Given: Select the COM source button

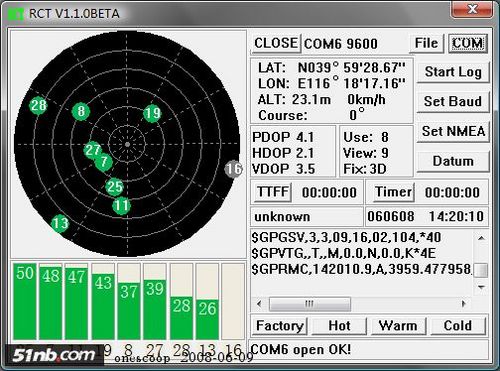Looking at the screenshot, I should pos(467,43).
